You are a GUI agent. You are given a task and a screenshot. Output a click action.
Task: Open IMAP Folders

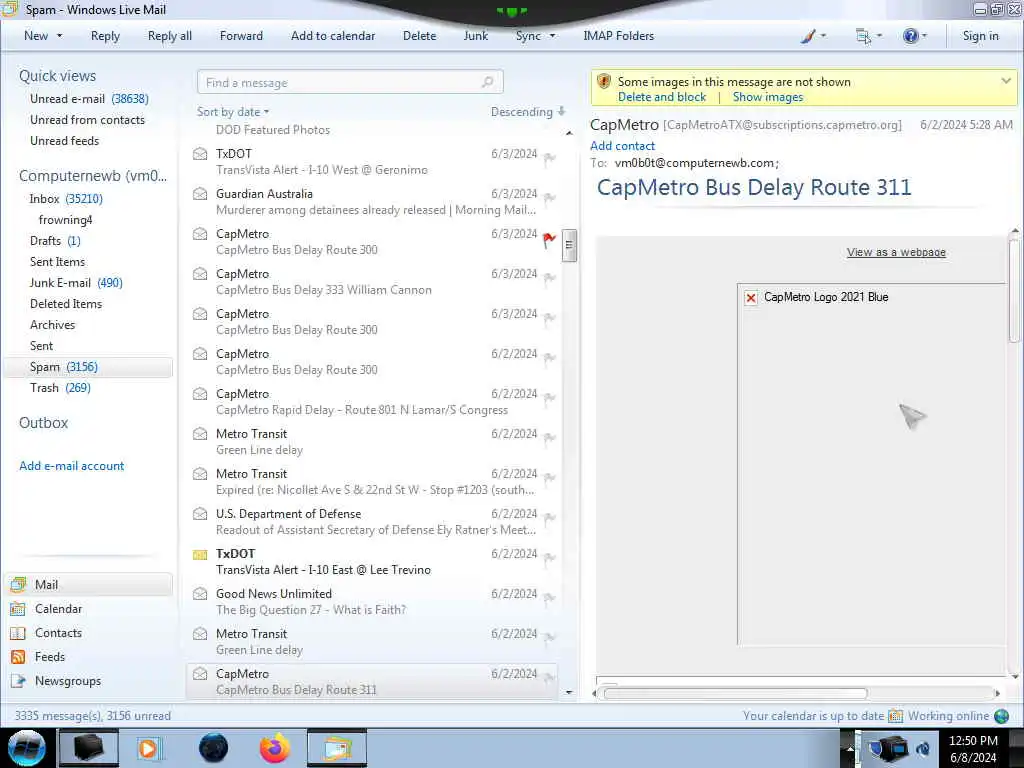tap(618, 36)
